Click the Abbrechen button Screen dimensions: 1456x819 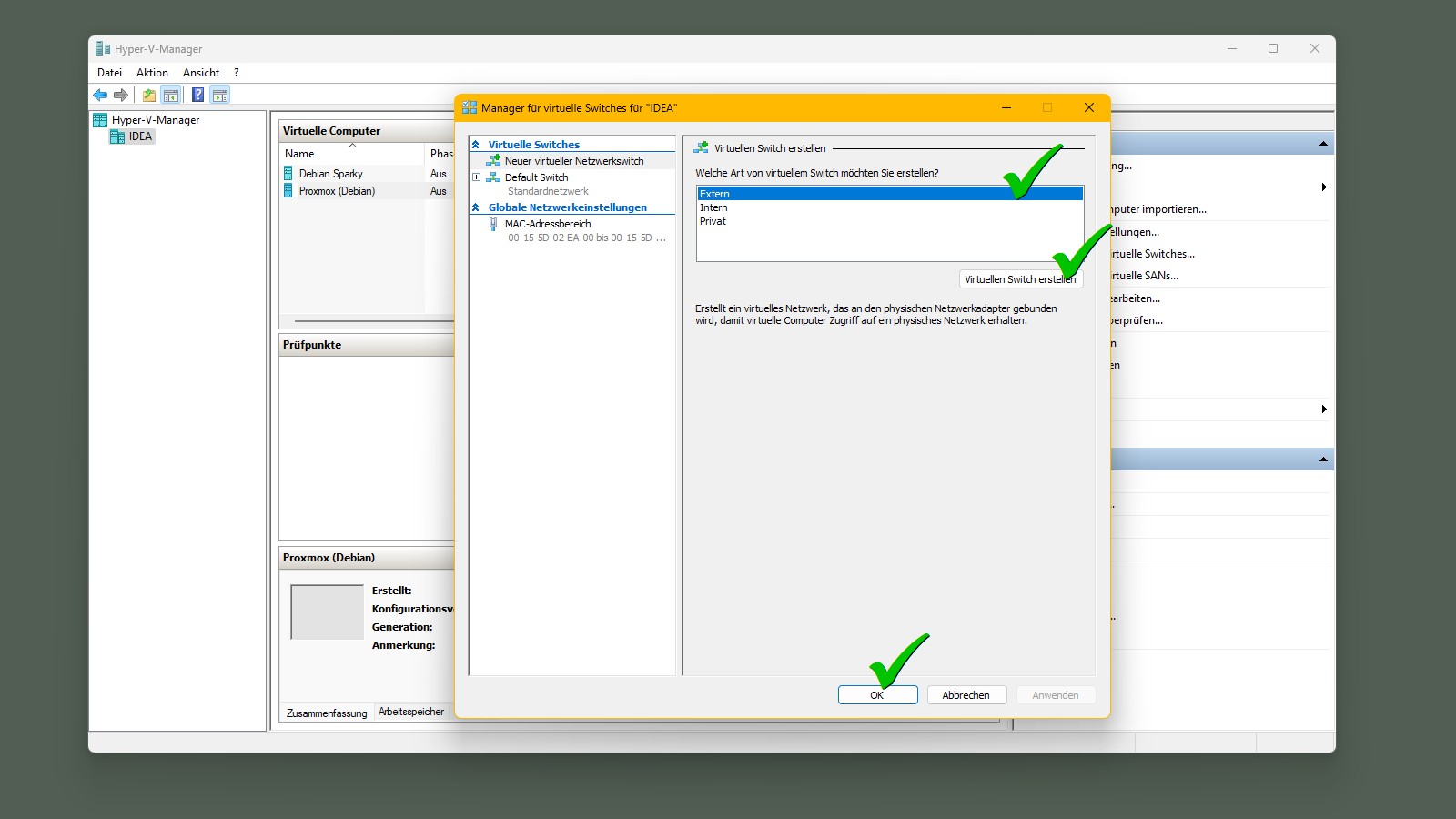click(x=966, y=695)
